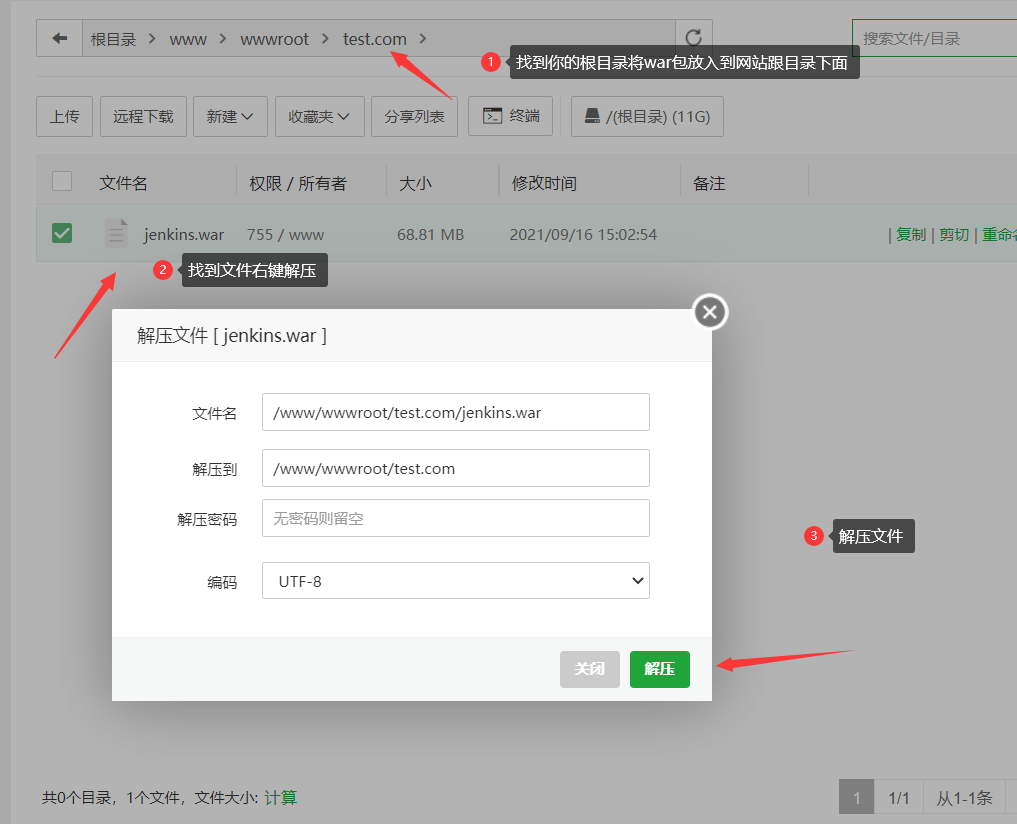Click the refresh directory icon
Viewport: 1017px width, 824px height.
pyautogui.click(x=693, y=38)
